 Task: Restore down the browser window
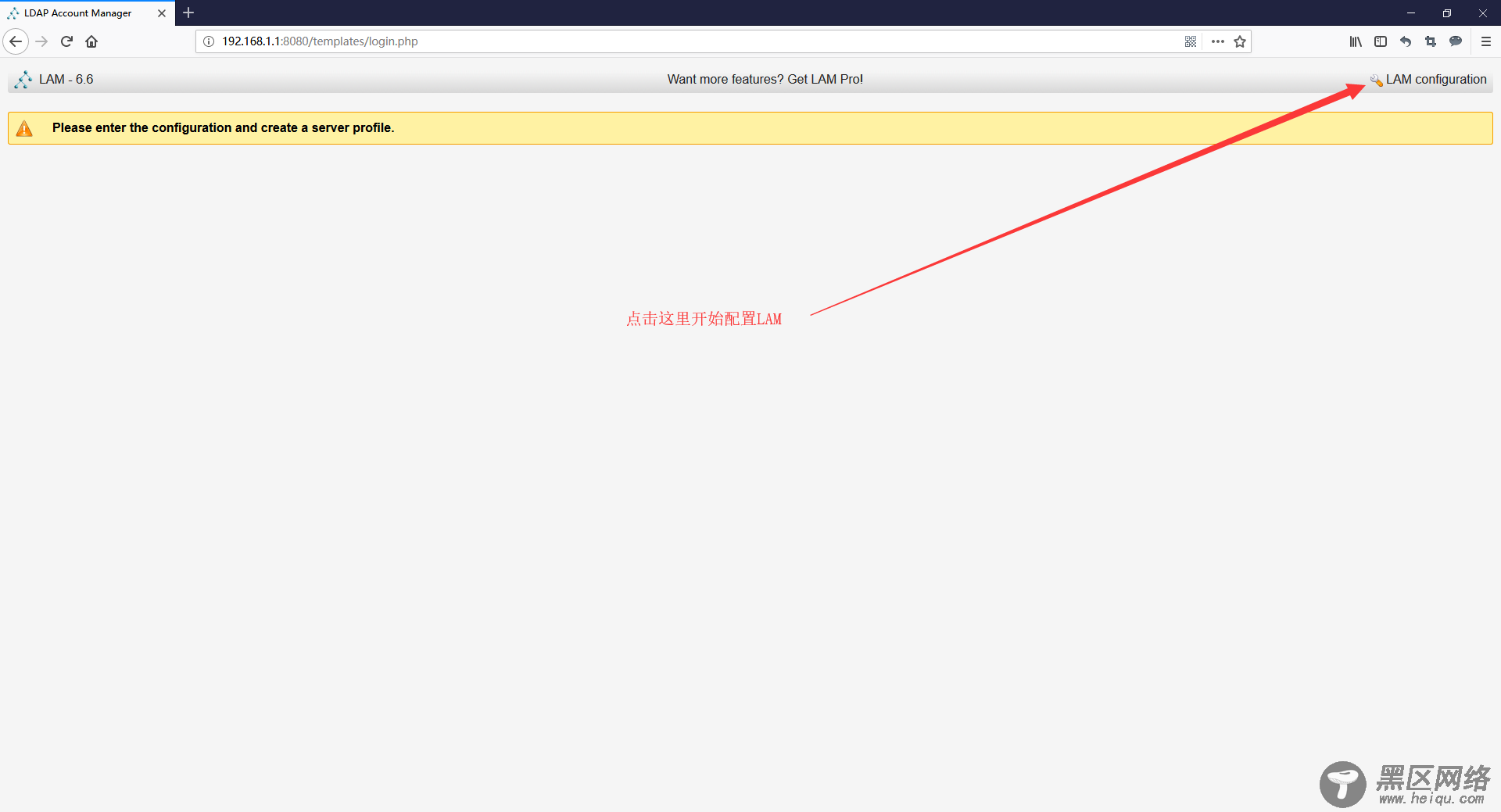(1447, 13)
